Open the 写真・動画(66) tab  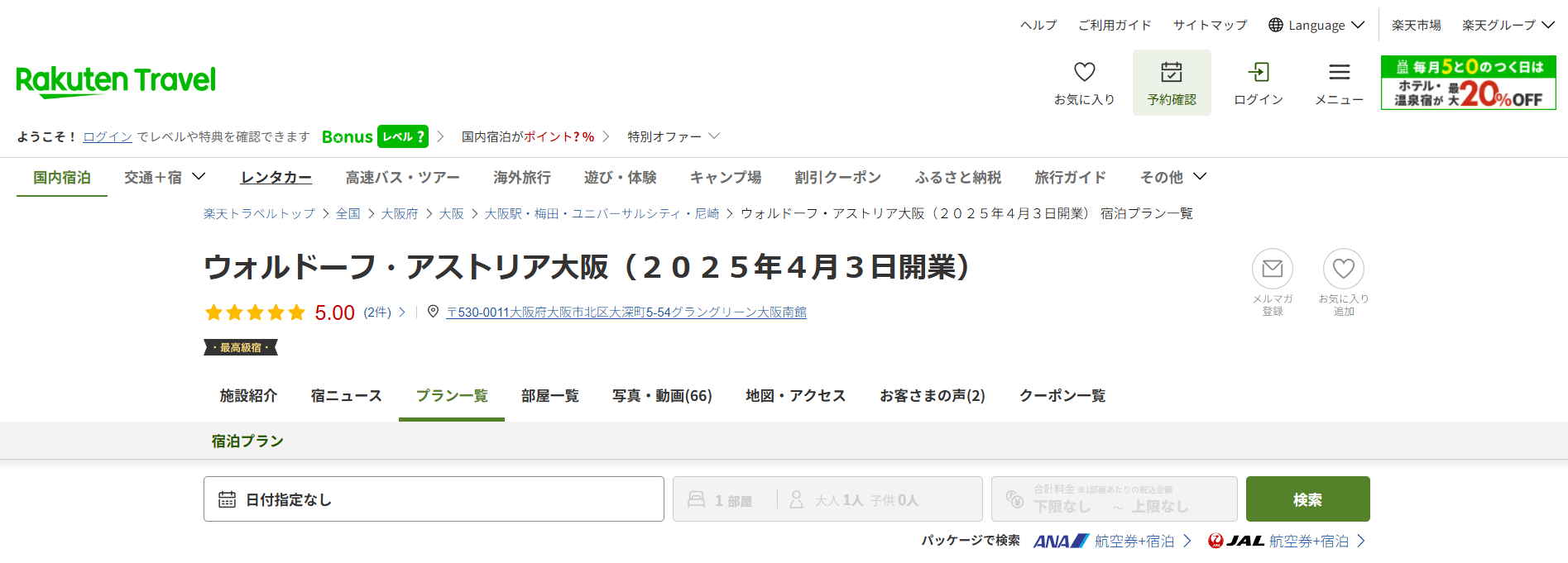coord(661,396)
